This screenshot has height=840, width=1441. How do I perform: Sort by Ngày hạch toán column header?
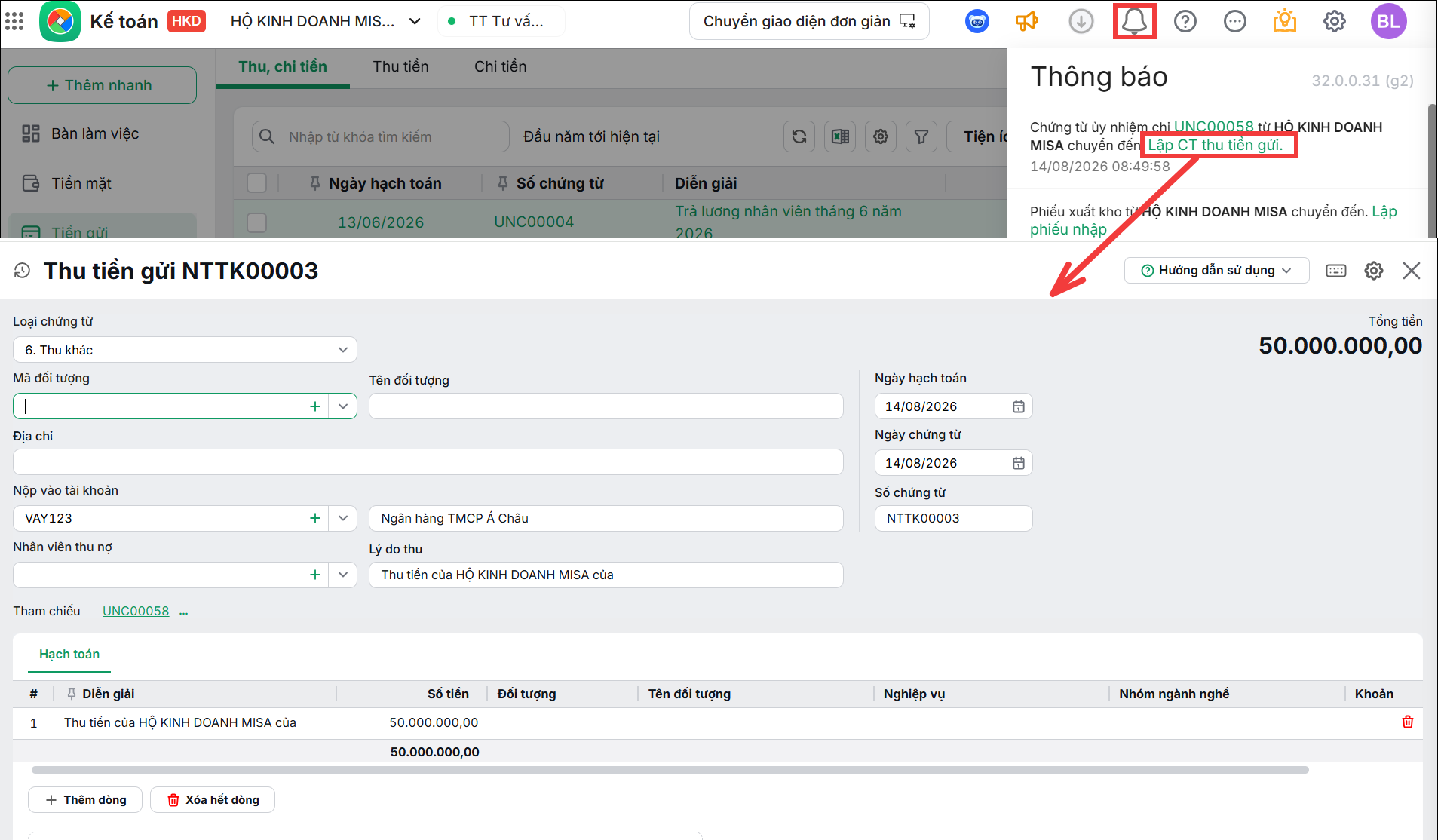[385, 183]
